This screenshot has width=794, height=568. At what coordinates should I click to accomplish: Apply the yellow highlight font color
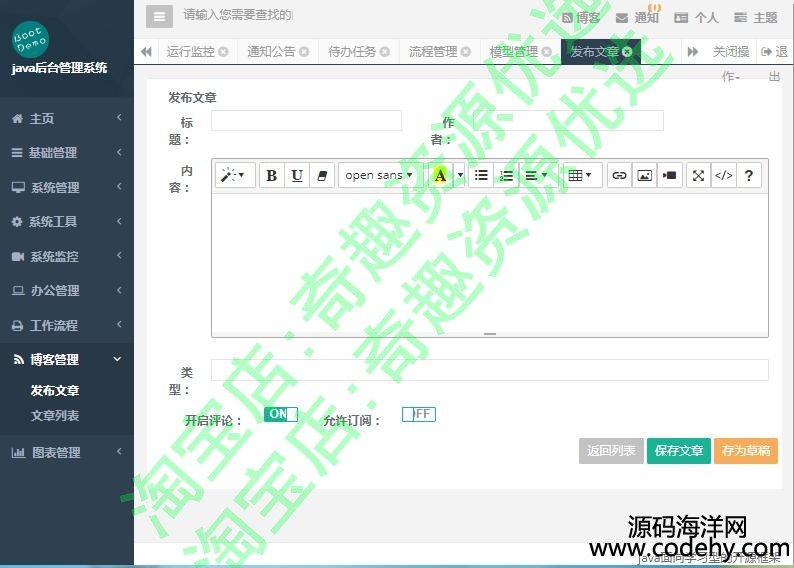point(440,175)
